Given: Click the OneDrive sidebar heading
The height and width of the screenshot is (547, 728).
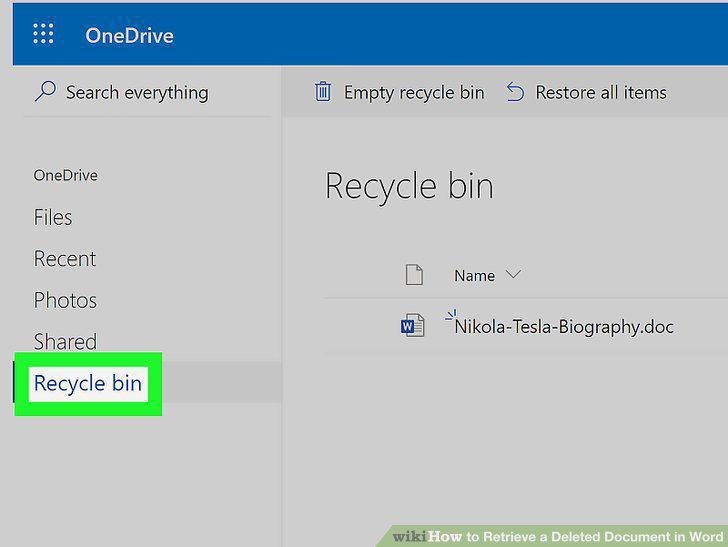Looking at the screenshot, I should coord(65,175).
